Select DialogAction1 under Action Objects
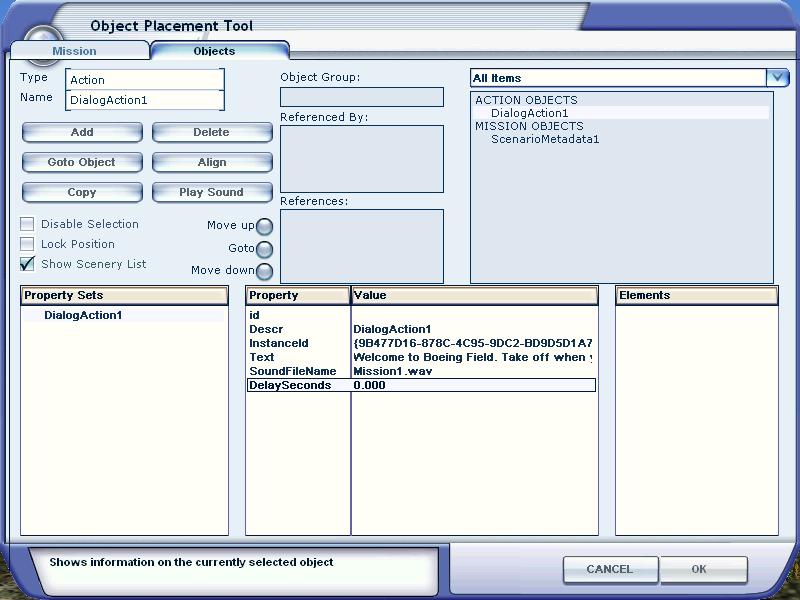 click(x=529, y=114)
